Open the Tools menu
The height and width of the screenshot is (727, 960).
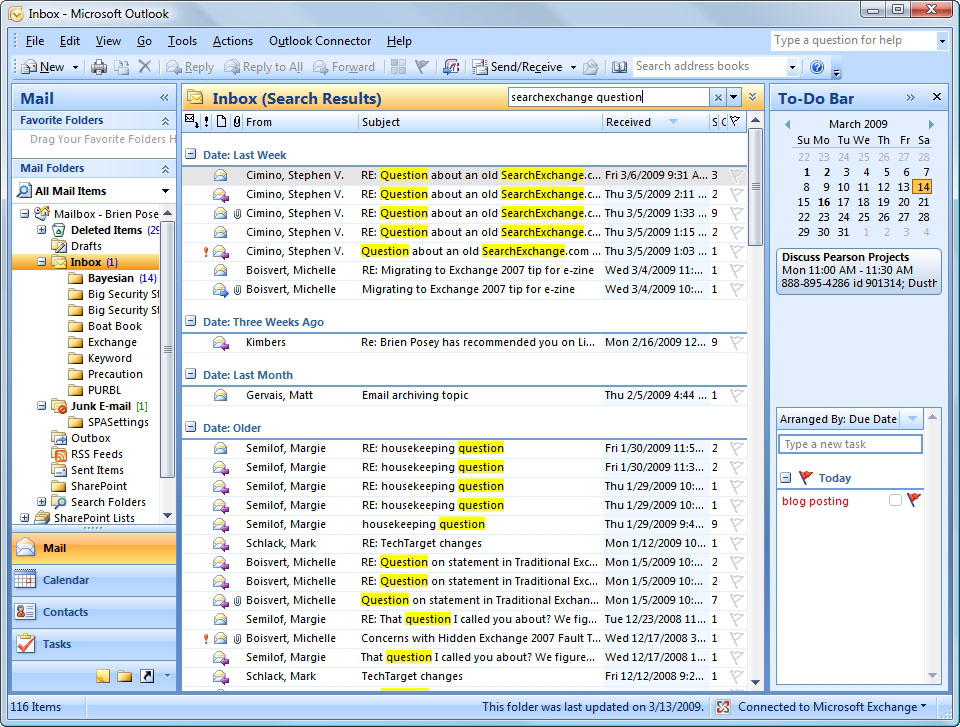pyautogui.click(x=182, y=41)
